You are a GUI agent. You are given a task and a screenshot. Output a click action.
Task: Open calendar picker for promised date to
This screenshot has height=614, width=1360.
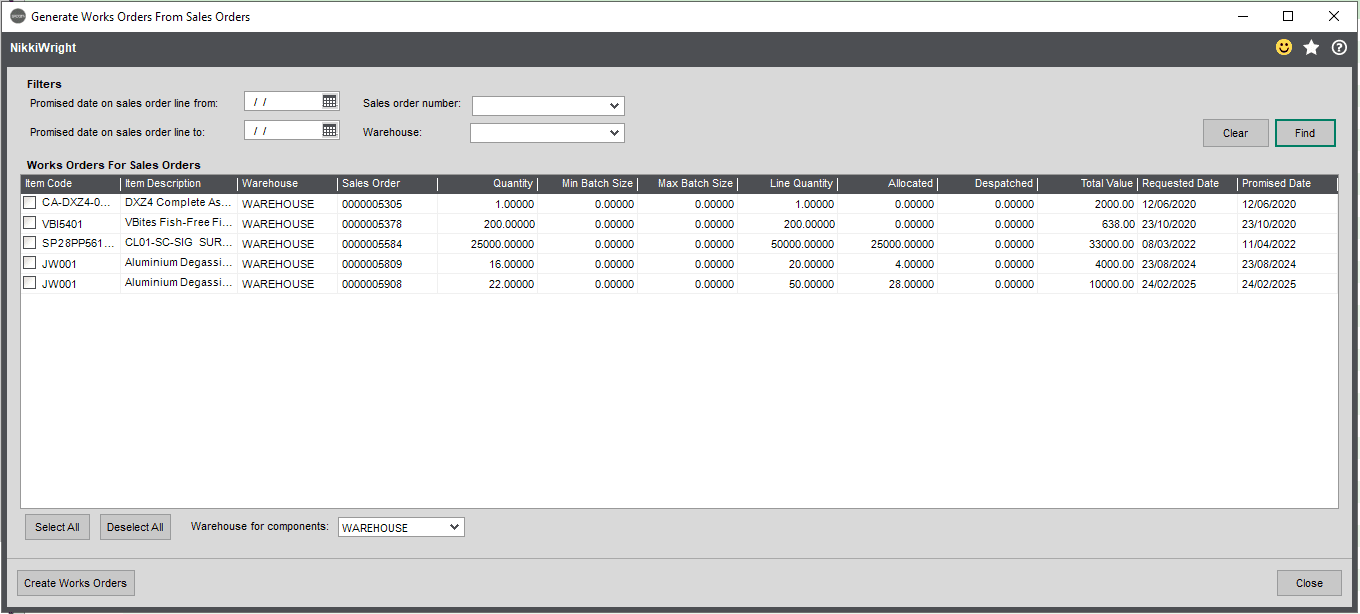click(x=330, y=129)
